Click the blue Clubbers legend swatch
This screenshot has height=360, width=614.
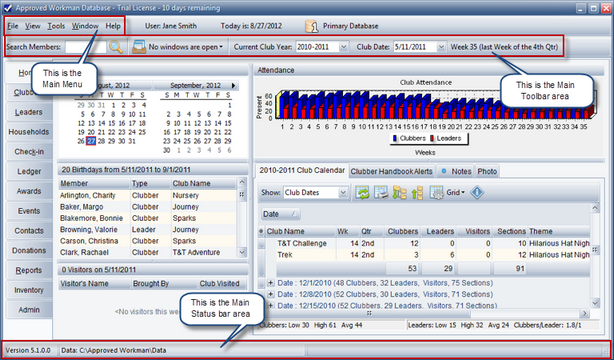(x=395, y=138)
